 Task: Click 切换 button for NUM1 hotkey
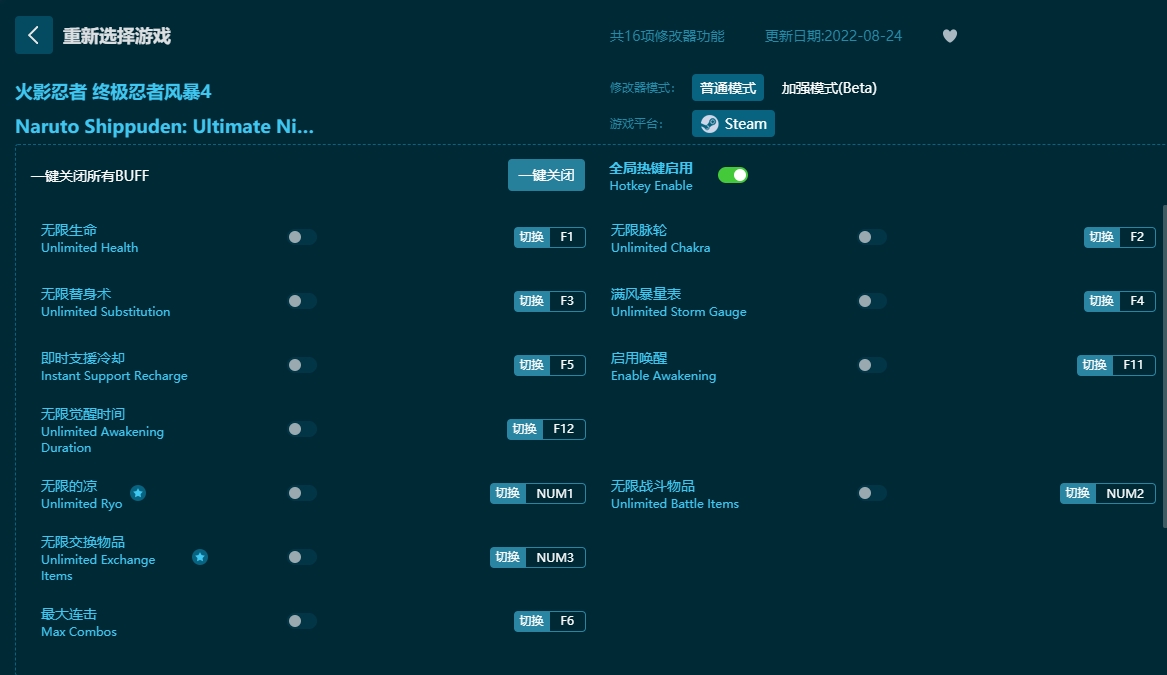[x=508, y=493]
